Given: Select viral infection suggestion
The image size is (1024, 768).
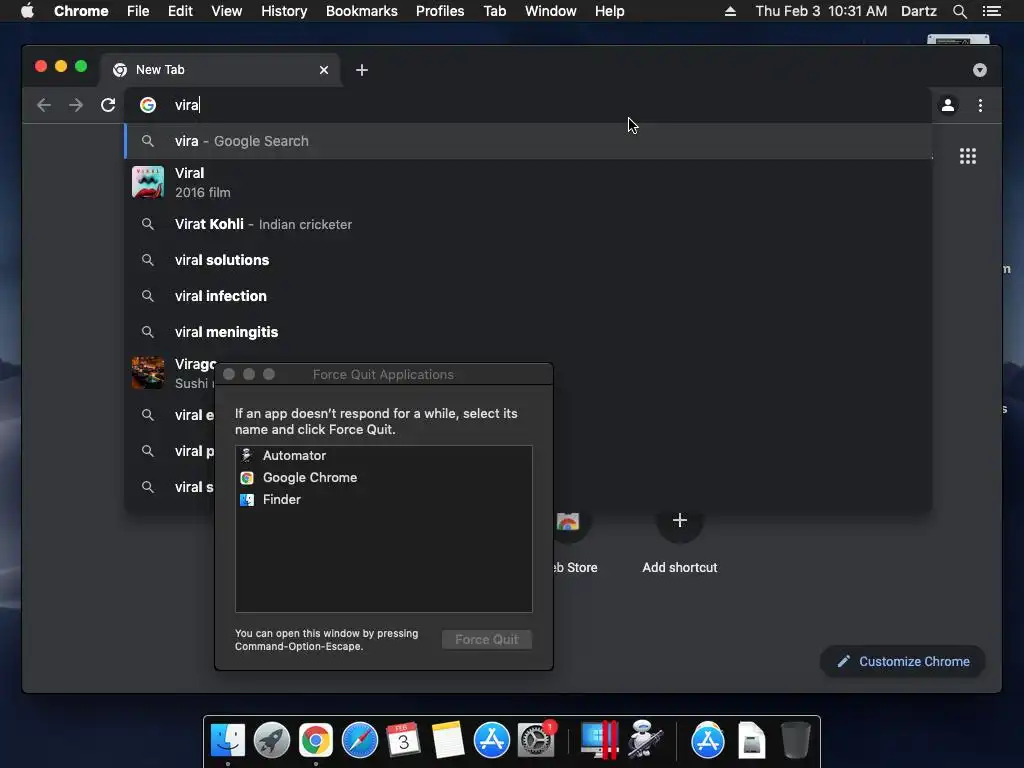Looking at the screenshot, I should (x=528, y=296).
